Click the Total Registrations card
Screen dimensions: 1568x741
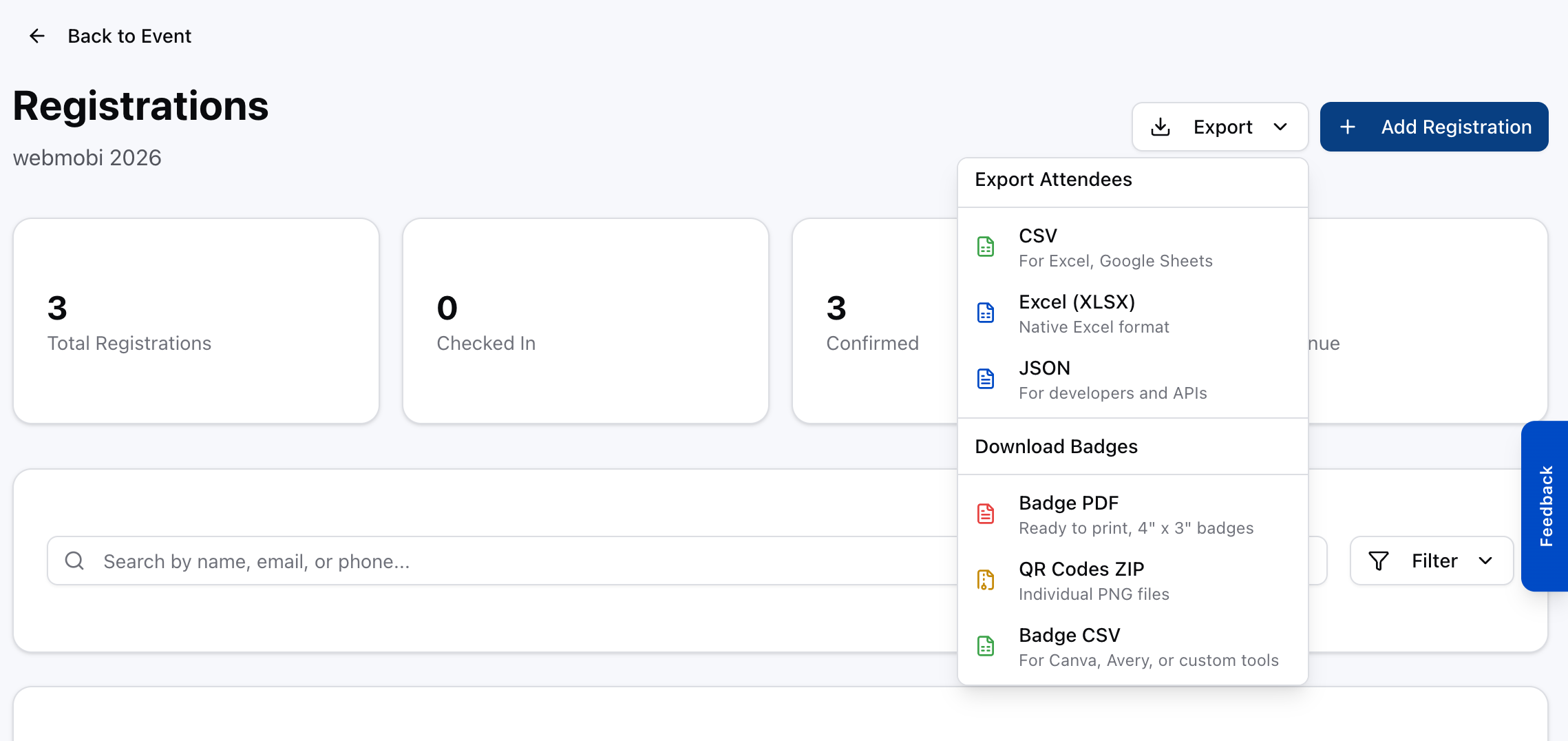pyautogui.click(x=196, y=321)
